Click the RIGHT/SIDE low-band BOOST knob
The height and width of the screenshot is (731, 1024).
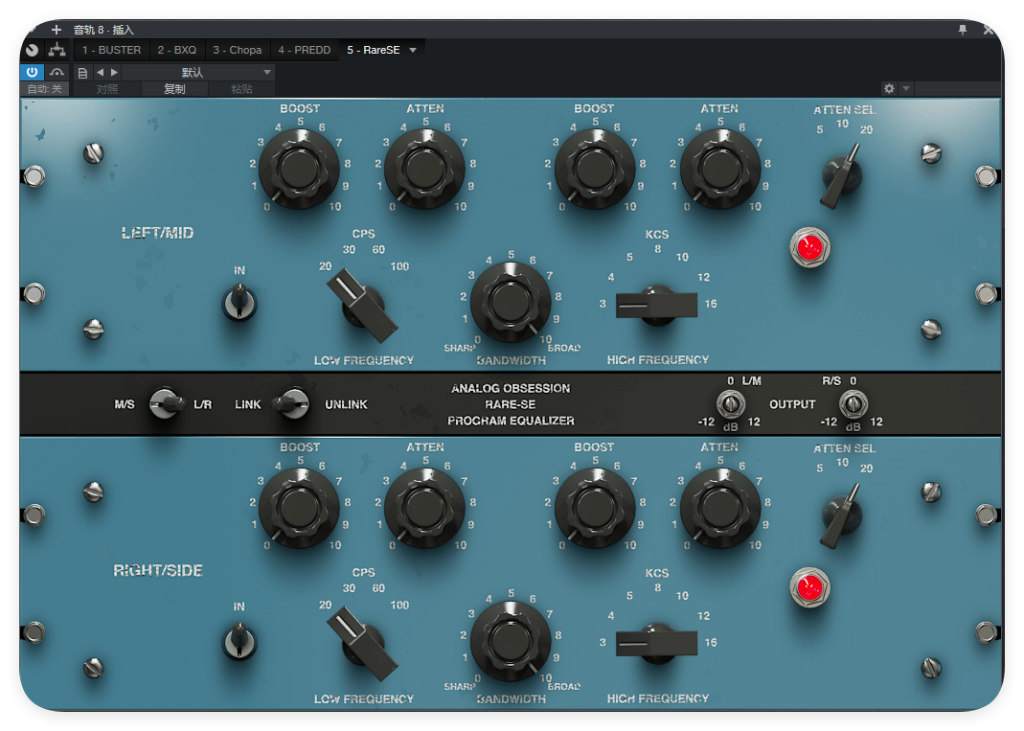299,508
